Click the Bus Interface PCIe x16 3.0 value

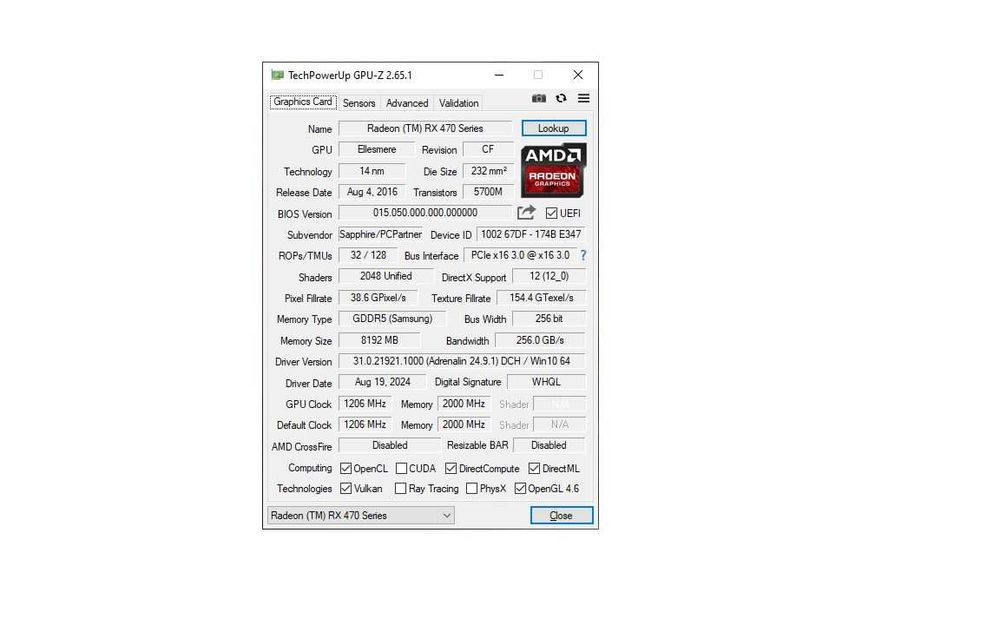[x=520, y=255]
